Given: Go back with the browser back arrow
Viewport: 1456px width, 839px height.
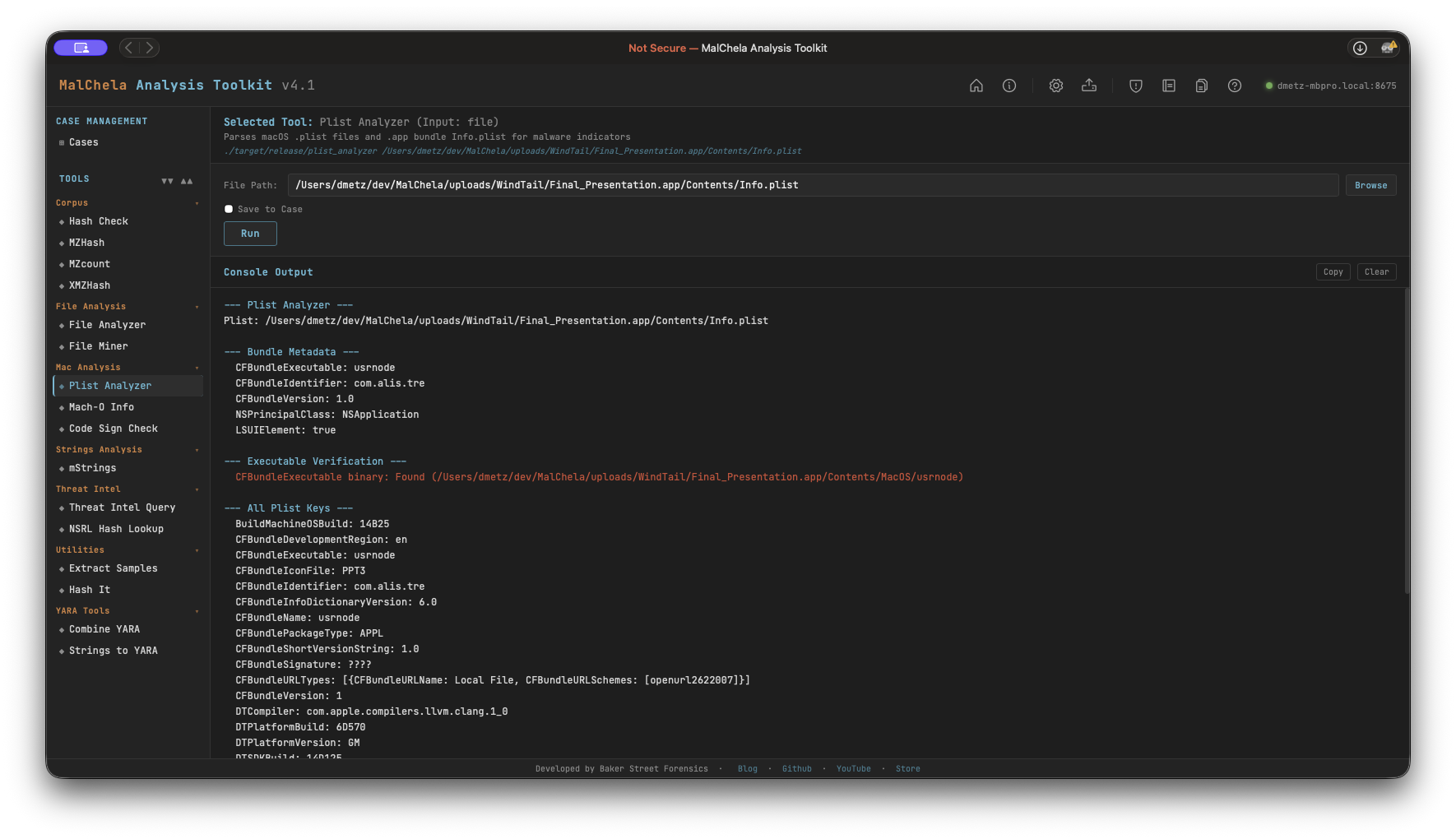Looking at the screenshot, I should (x=129, y=48).
